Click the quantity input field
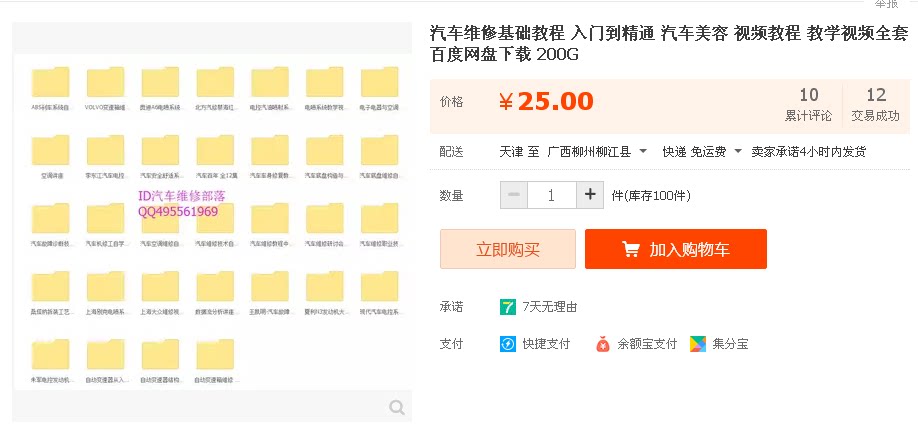 pyautogui.click(x=551, y=195)
